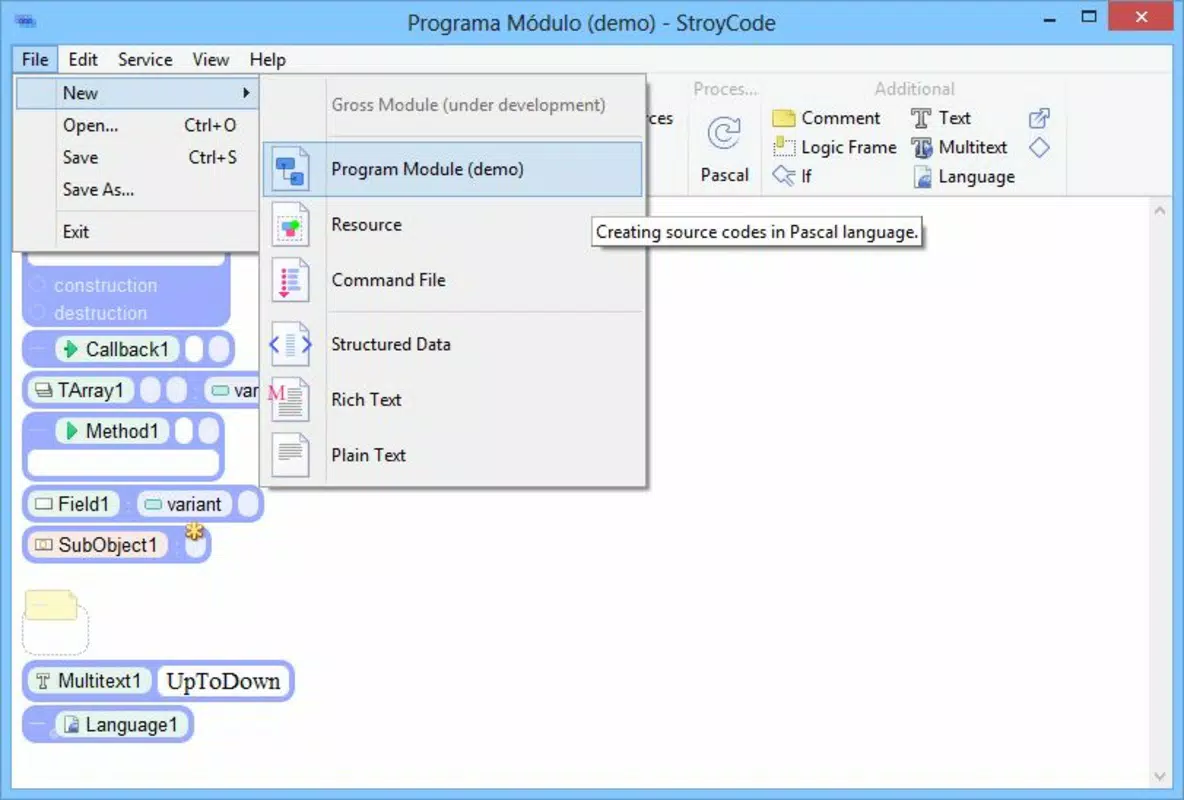Click the green arrow icon on Callback1
The height and width of the screenshot is (800, 1184).
70,349
